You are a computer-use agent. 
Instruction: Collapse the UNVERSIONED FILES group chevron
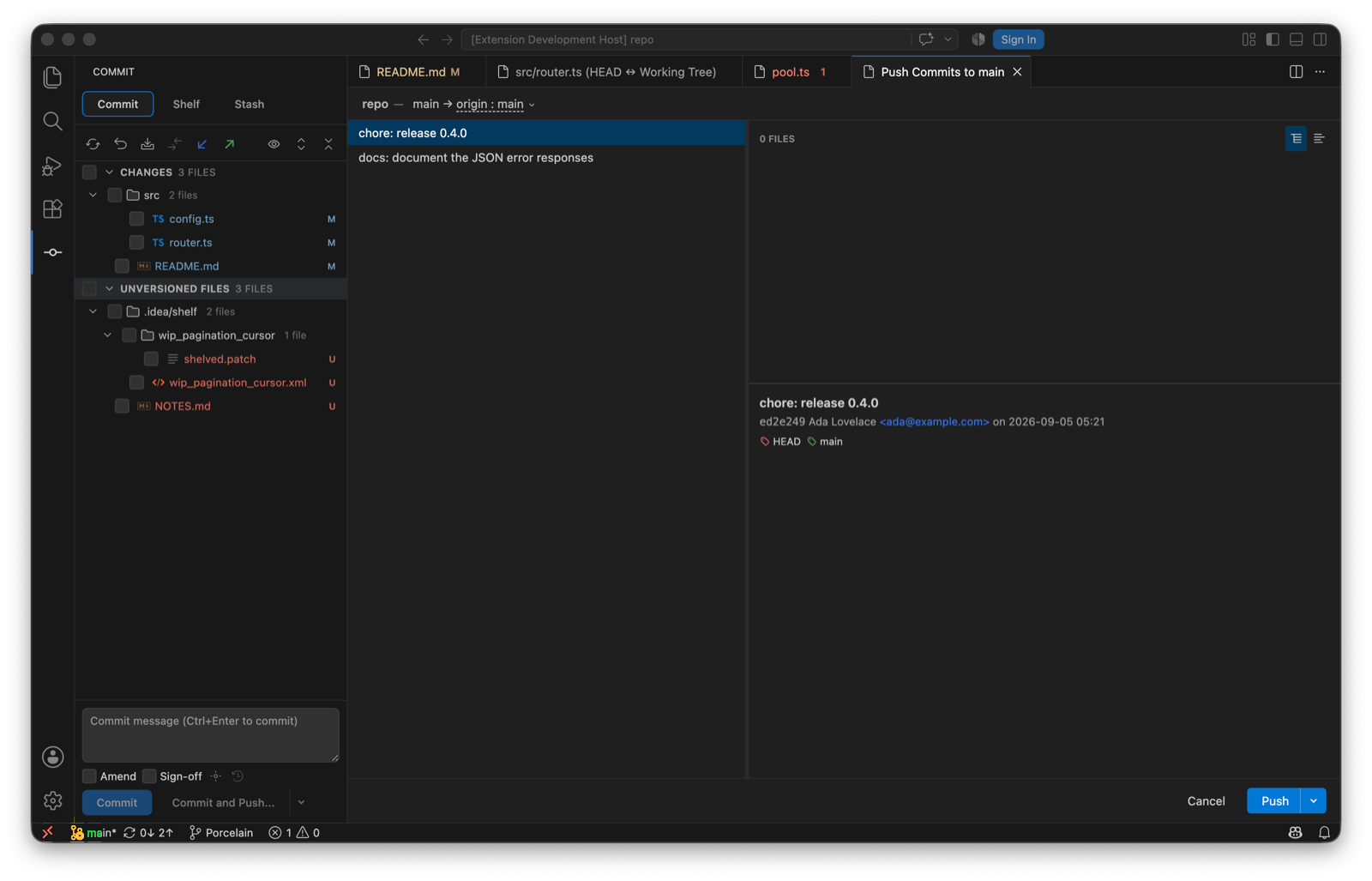[x=109, y=289]
